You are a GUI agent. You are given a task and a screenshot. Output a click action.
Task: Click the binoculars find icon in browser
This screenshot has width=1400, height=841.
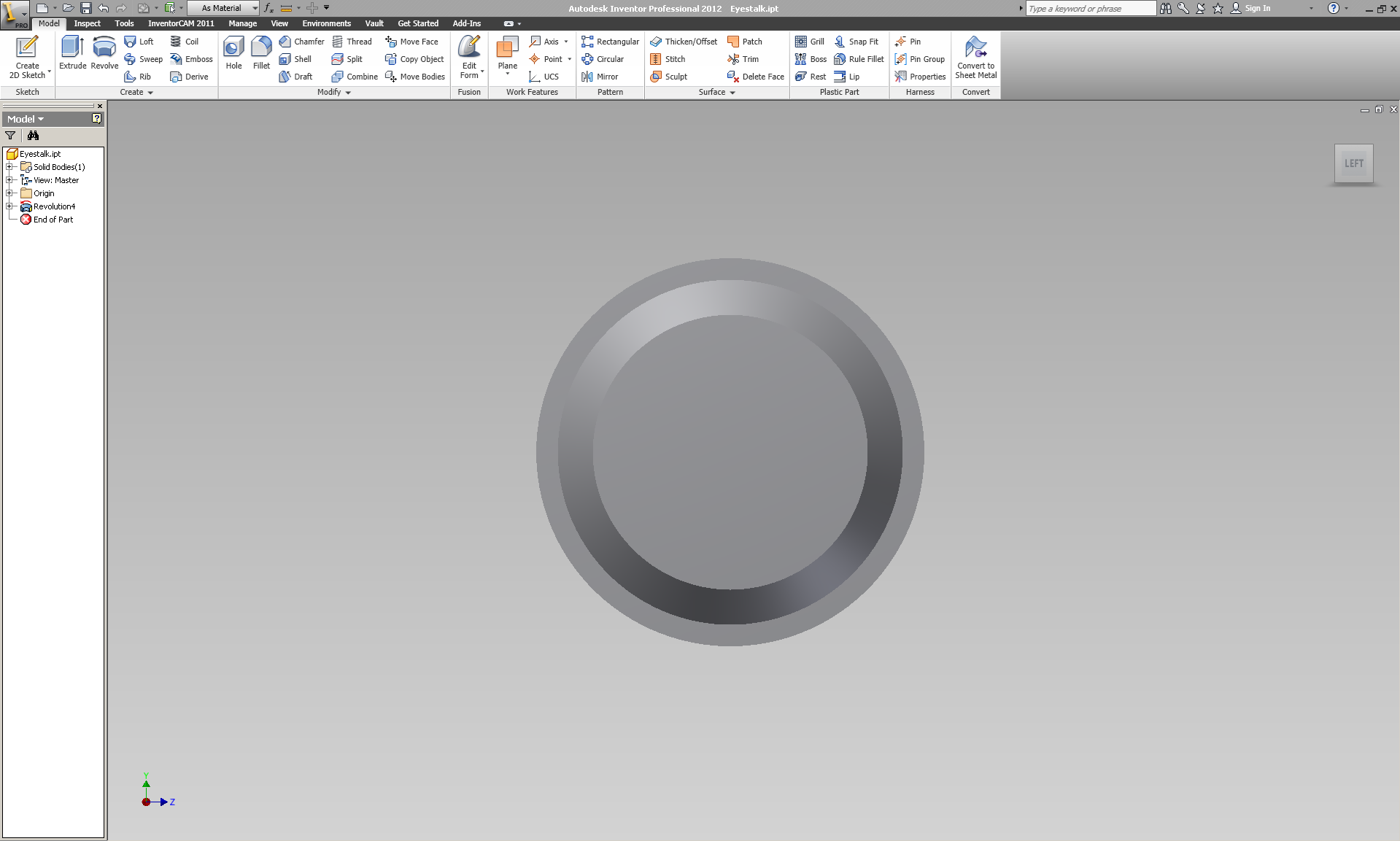click(33, 136)
